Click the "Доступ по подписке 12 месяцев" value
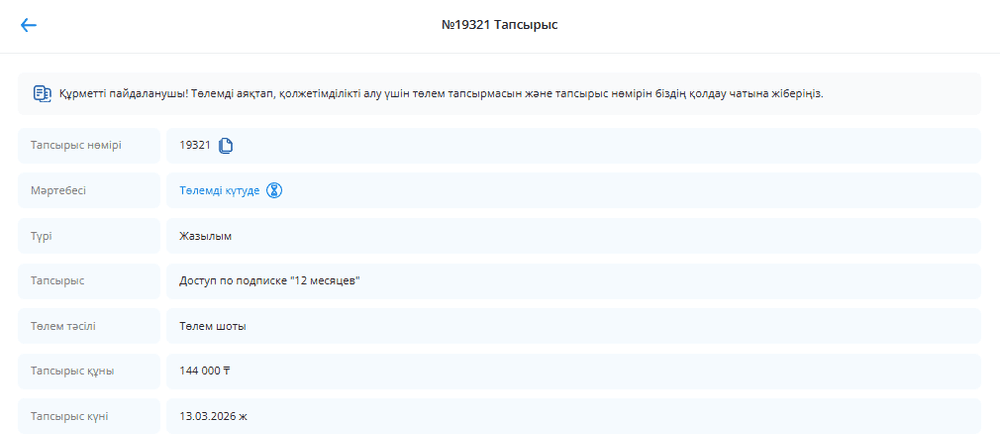Screen dimensions: 1000x445 [x=269, y=281]
